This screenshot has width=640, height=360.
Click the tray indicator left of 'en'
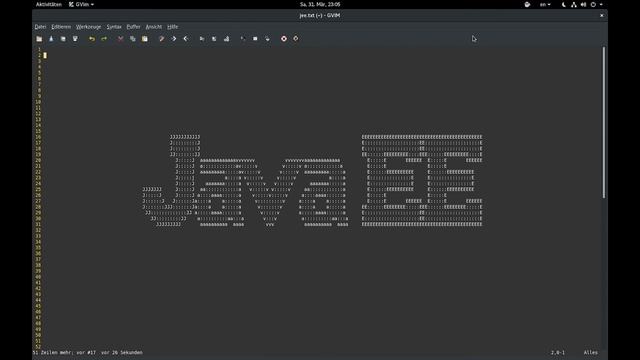click(527, 4)
